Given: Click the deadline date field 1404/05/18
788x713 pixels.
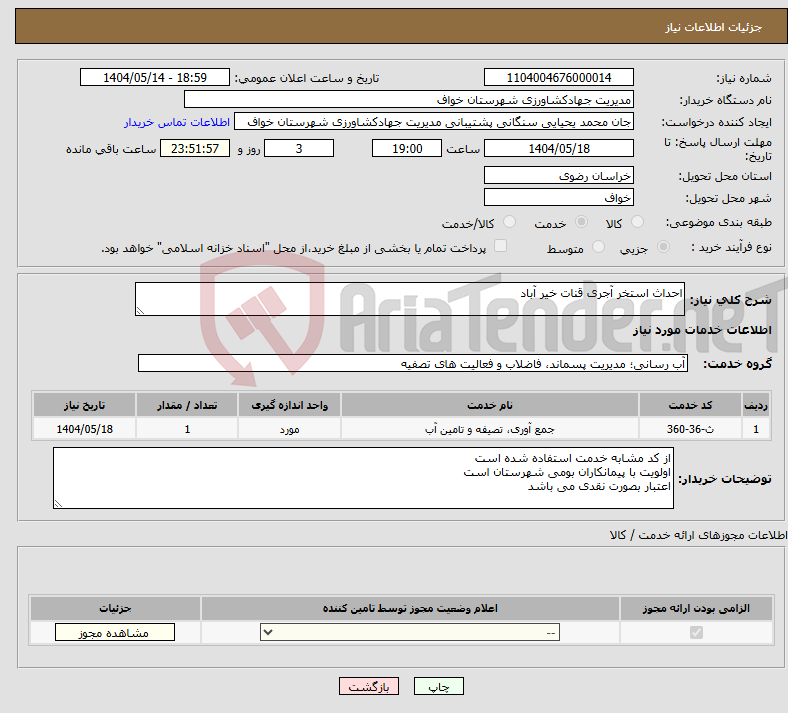Looking at the screenshot, I should pyautogui.click(x=559, y=148).
